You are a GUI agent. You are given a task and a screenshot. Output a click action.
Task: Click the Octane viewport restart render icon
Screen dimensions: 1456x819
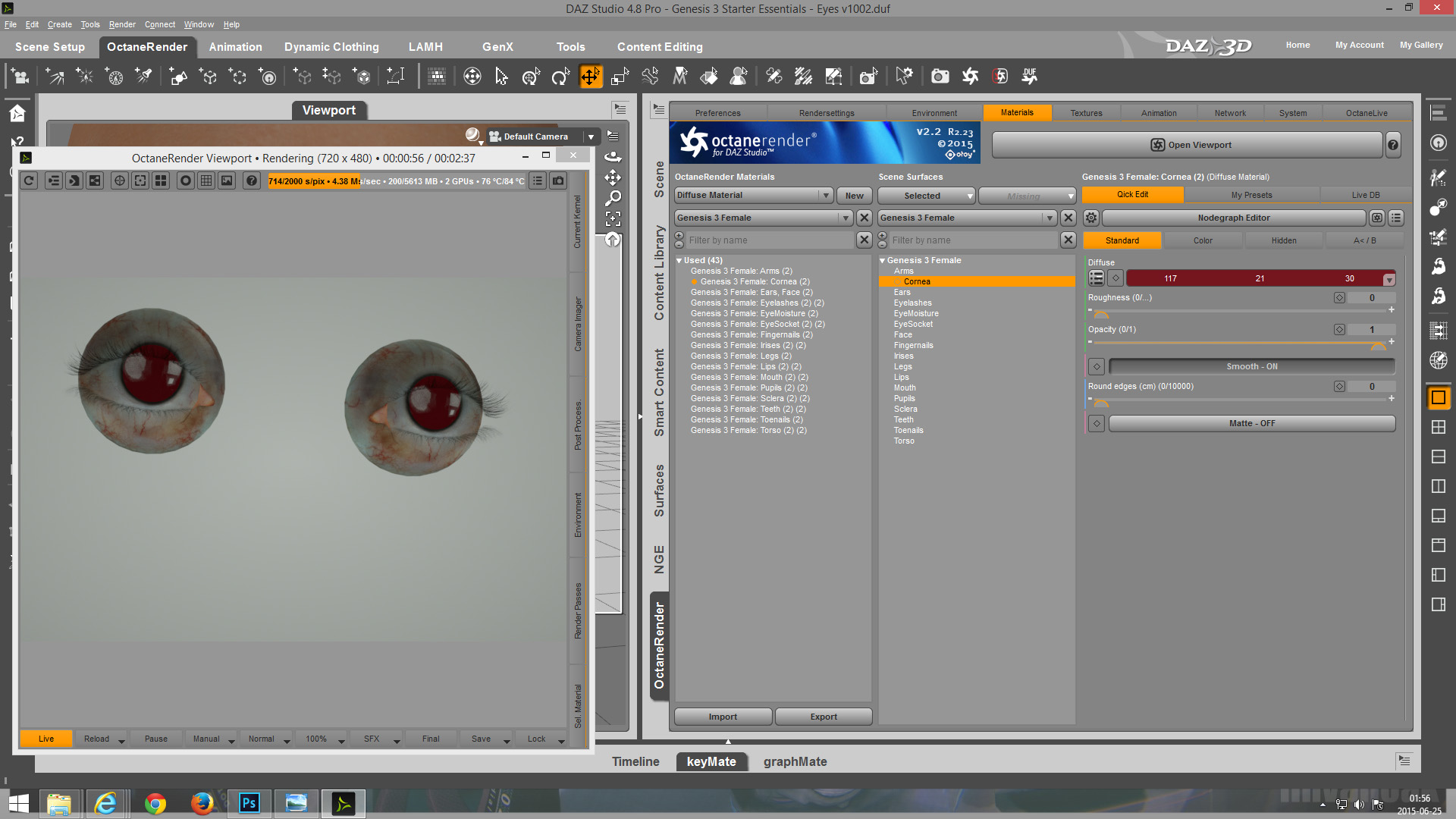[29, 180]
